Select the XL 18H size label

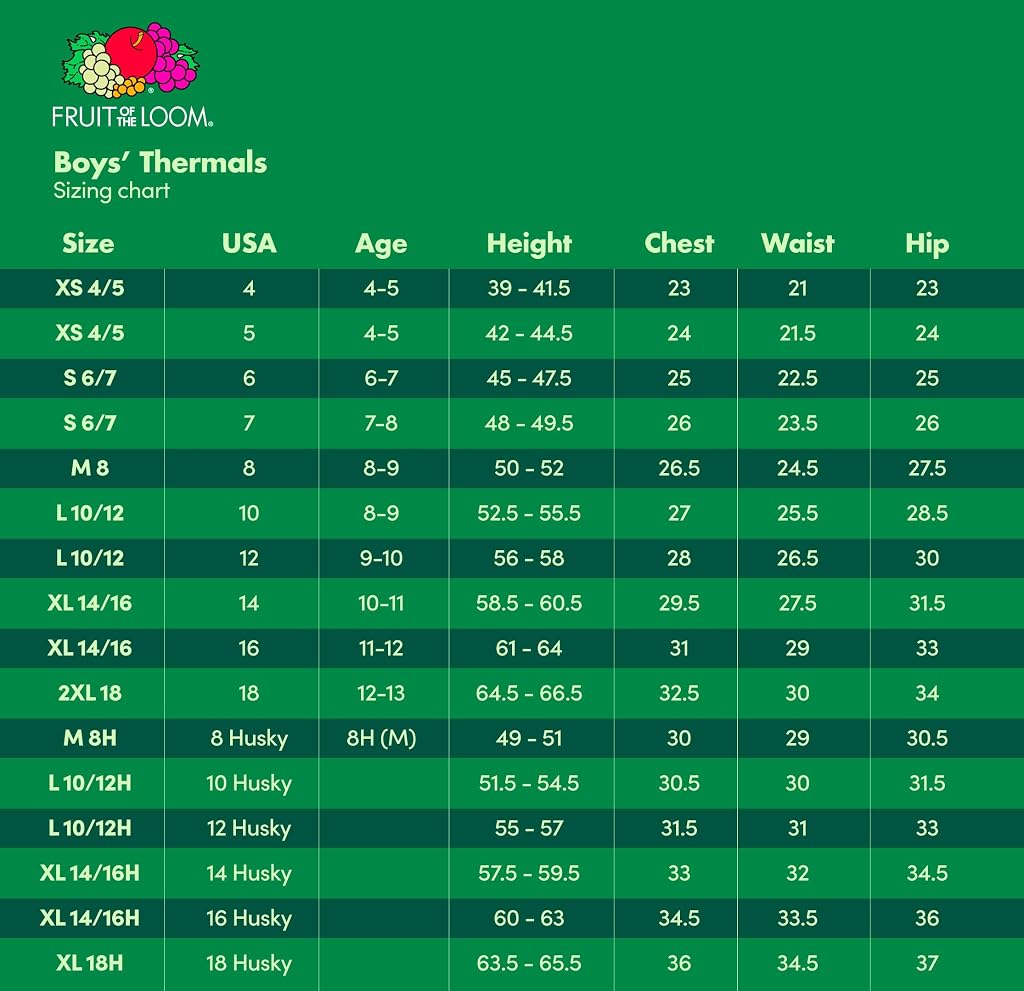[x=89, y=963]
